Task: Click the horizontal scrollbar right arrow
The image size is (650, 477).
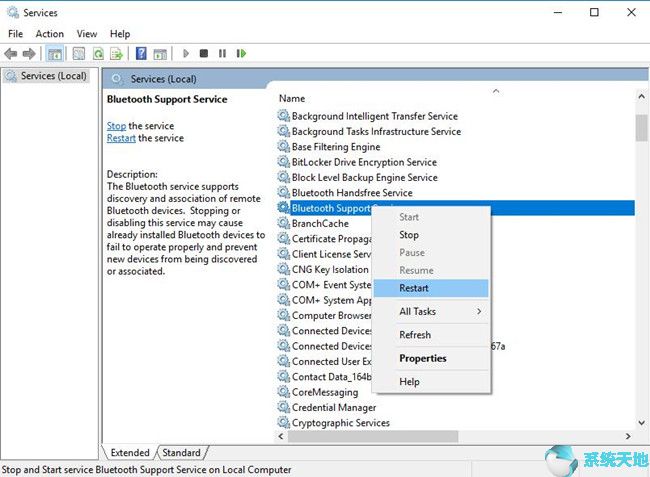Action: pyautogui.click(x=628, y=436)
